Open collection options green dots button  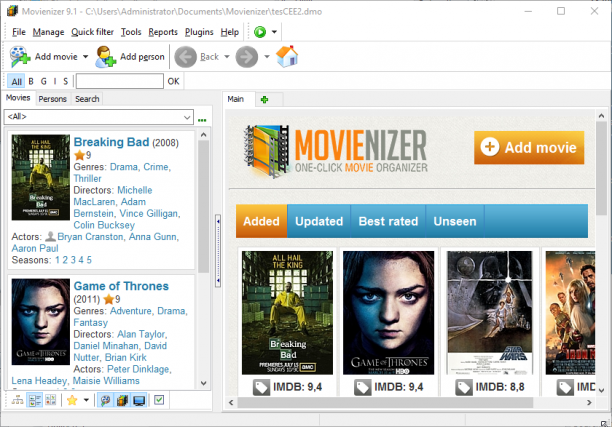coord(202,120)
